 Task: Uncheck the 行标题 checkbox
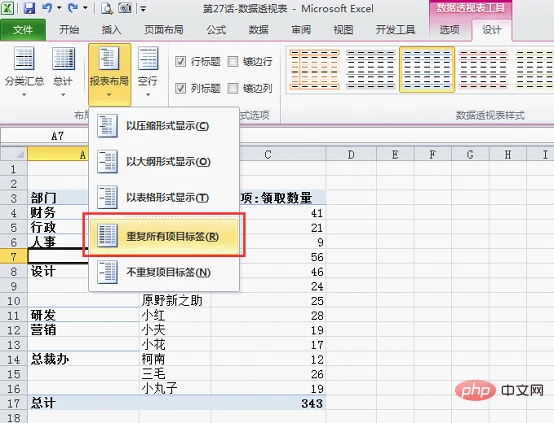coord(180,61)
